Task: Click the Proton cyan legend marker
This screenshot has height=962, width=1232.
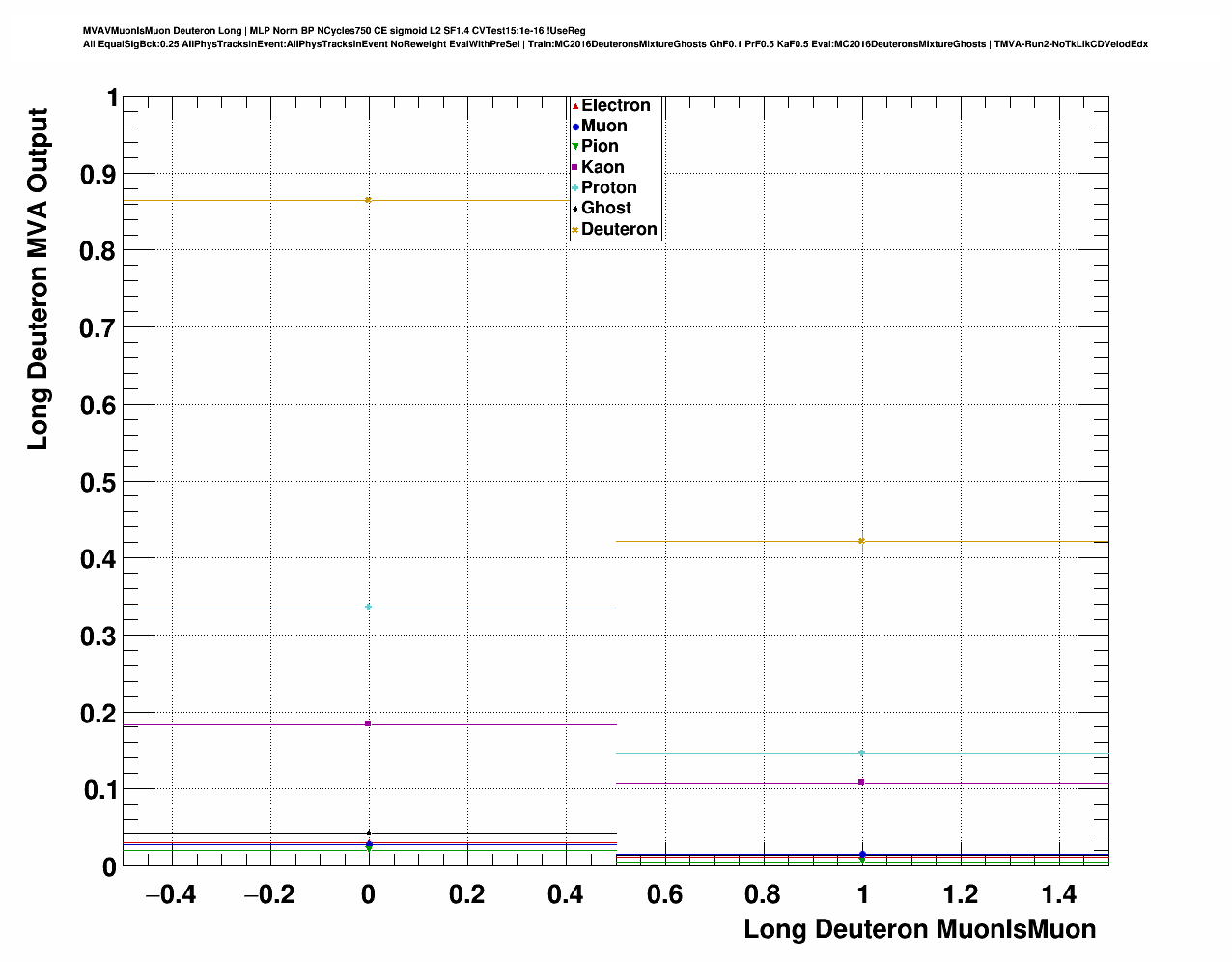Action: [575, 188]
